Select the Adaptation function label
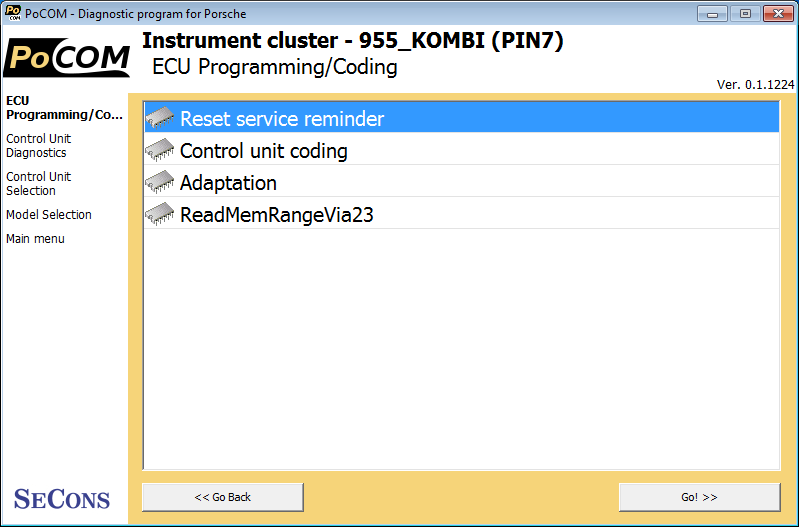Image resolution: width=799 pixels, height=527 pixels. (x=228, y=183)
